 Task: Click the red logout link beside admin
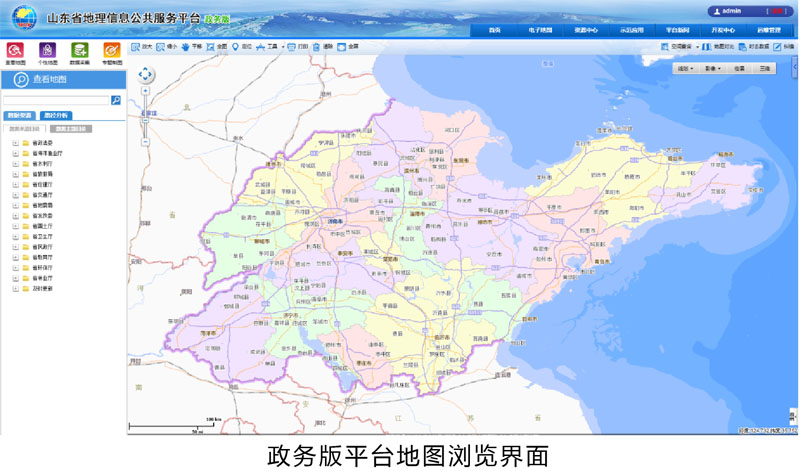coord(776,11)
